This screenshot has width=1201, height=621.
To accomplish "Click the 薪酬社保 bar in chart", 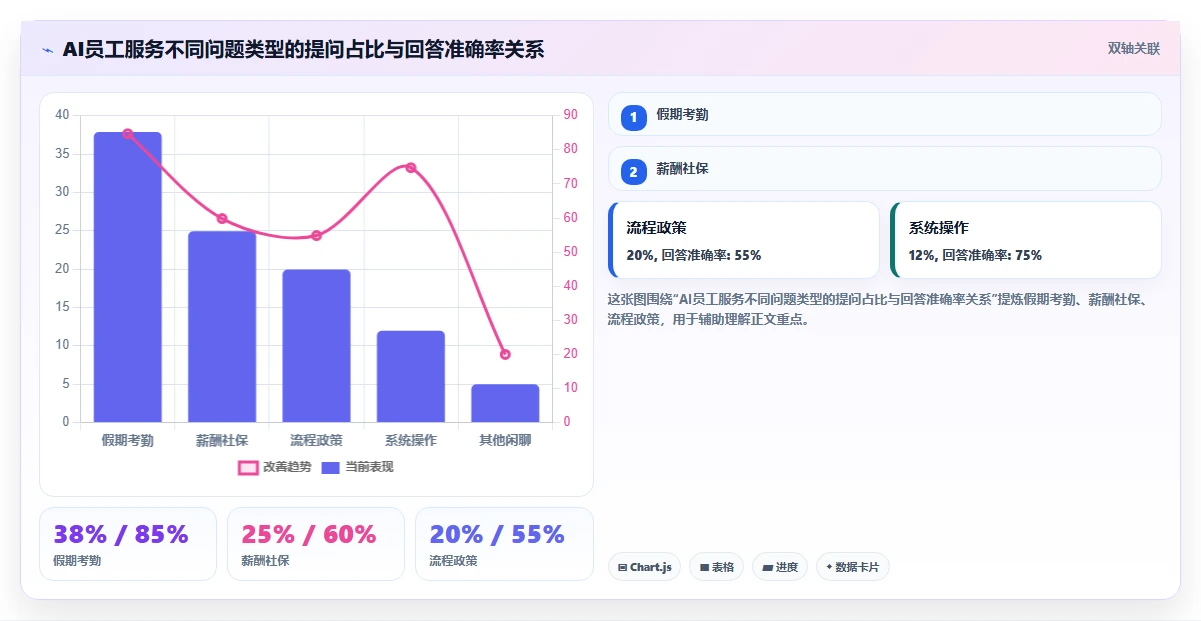I will (x=222, y=327).
